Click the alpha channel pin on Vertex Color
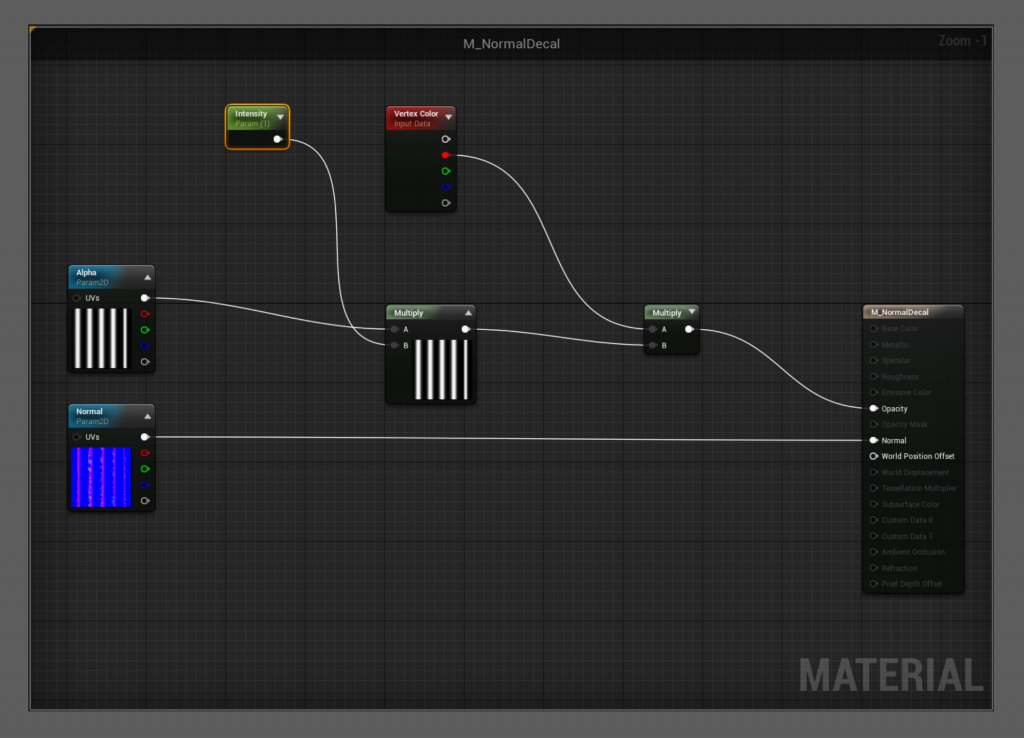The width and height of the screenshot is (1024, 738). pyautogui.click(x=445, y=203)
